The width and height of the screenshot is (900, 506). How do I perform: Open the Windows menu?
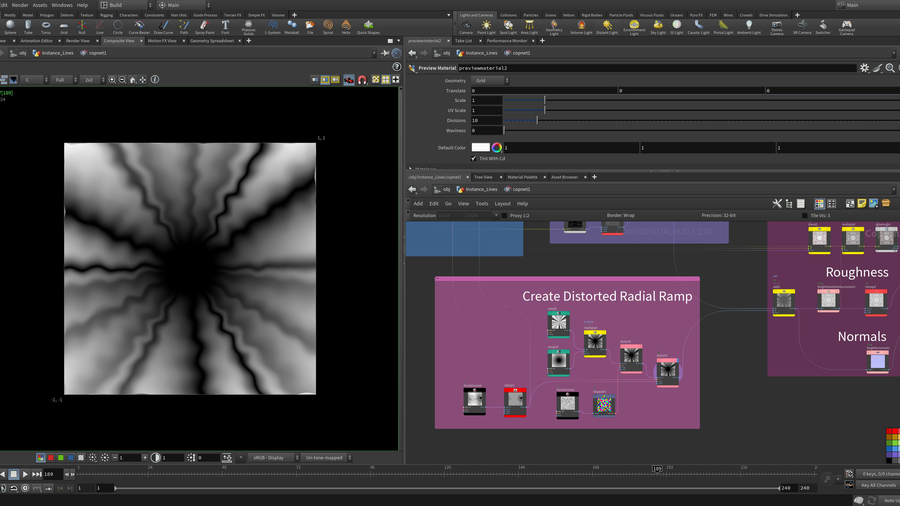(x=62, y=5)
